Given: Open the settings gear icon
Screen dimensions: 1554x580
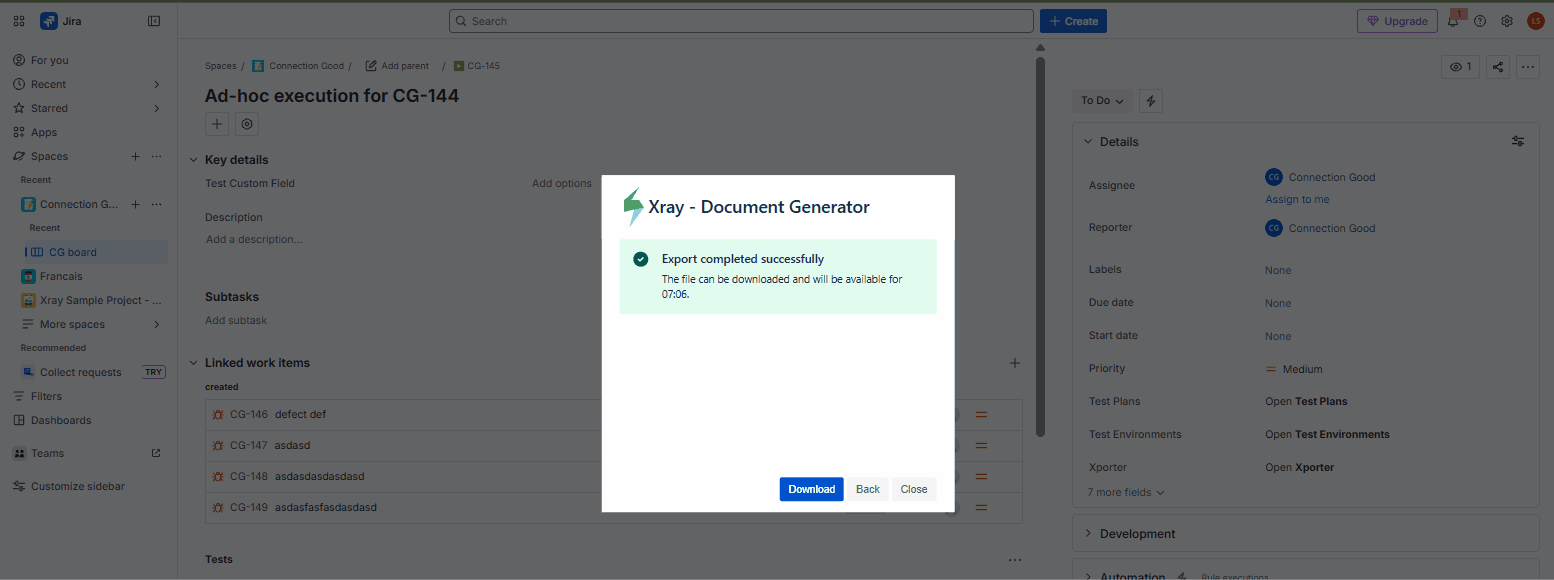Looking at the screenshot, I should (x=1507, y=21).
